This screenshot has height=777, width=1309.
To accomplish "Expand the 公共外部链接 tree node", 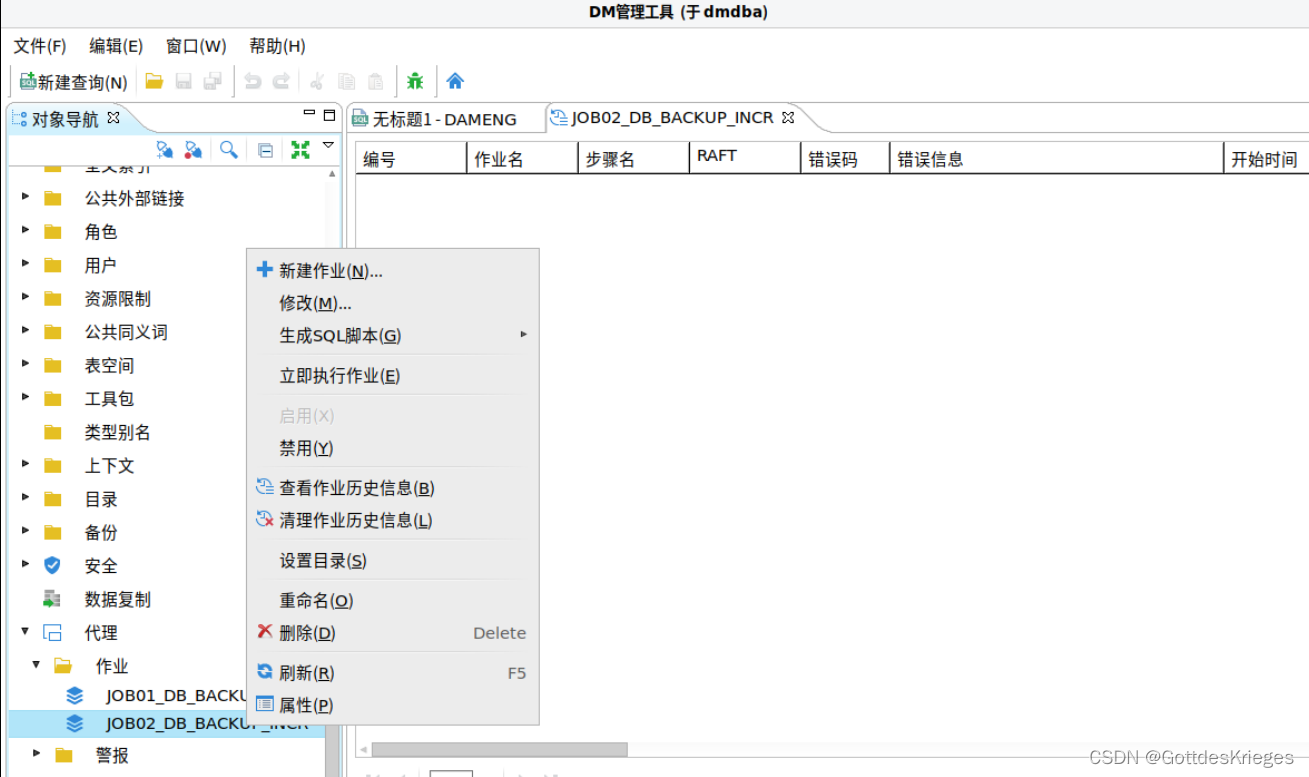I will (x=25, y=198).
